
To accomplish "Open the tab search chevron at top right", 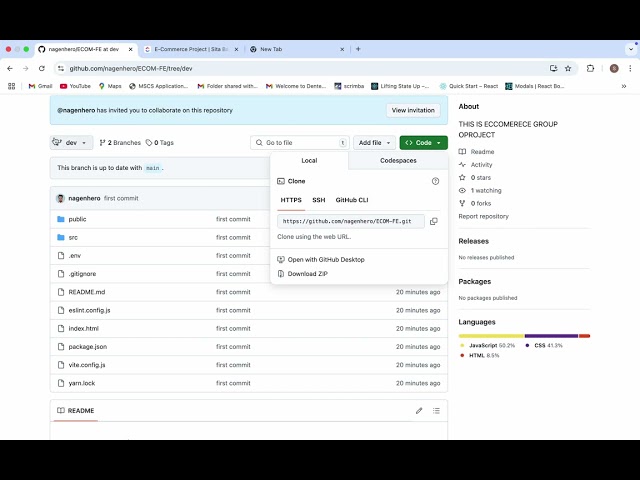I will click(x=631, y=49).
